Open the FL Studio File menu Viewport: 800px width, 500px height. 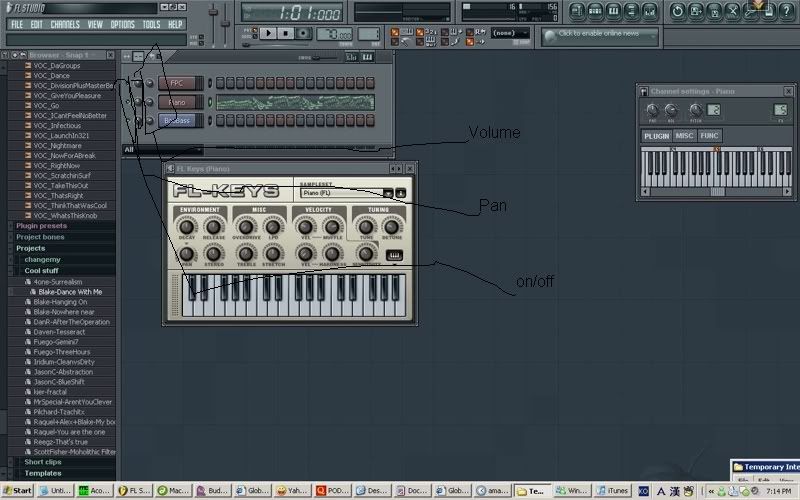pos(17,24)
